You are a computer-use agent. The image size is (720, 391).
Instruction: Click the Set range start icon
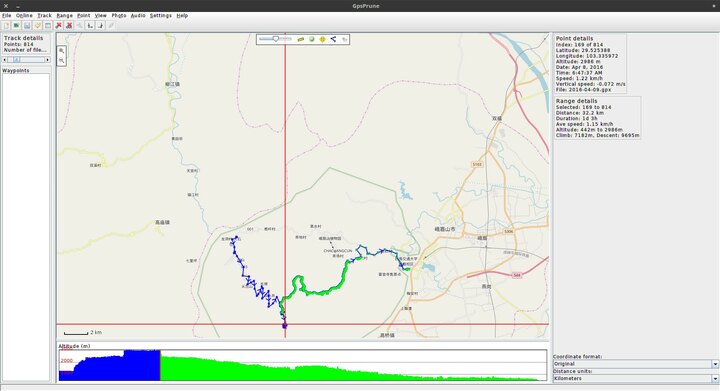tap(90, 26)
